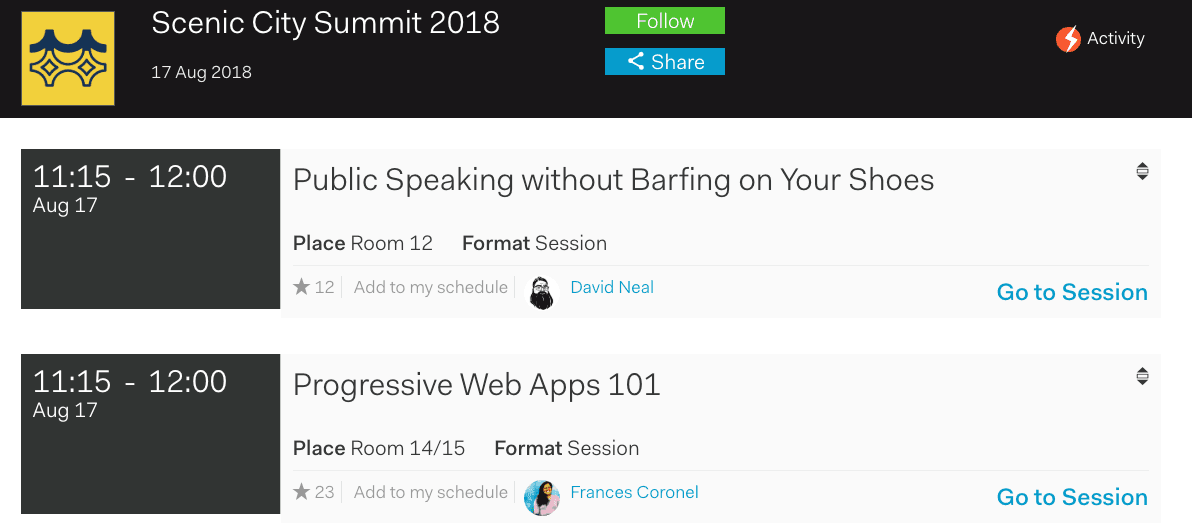1192x532 pixels.
Task: Open the Activity menu item
Action: [x=1115, y=39]
